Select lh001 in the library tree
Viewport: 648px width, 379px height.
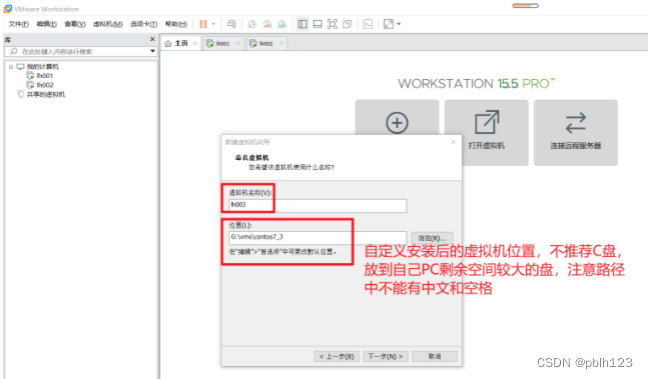(x=45, y=76)
